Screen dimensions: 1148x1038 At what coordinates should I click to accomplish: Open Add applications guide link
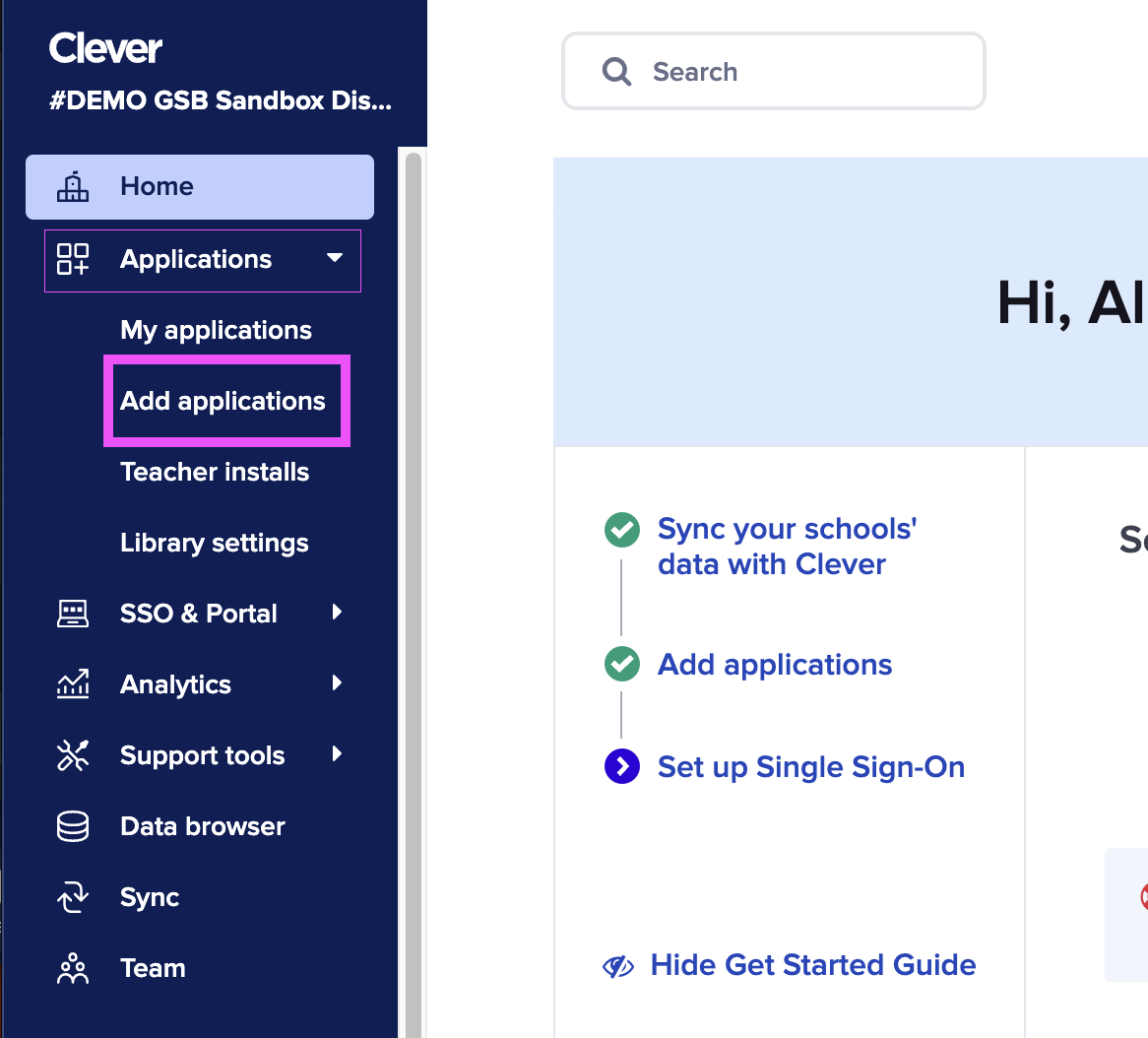click(775, 665)
